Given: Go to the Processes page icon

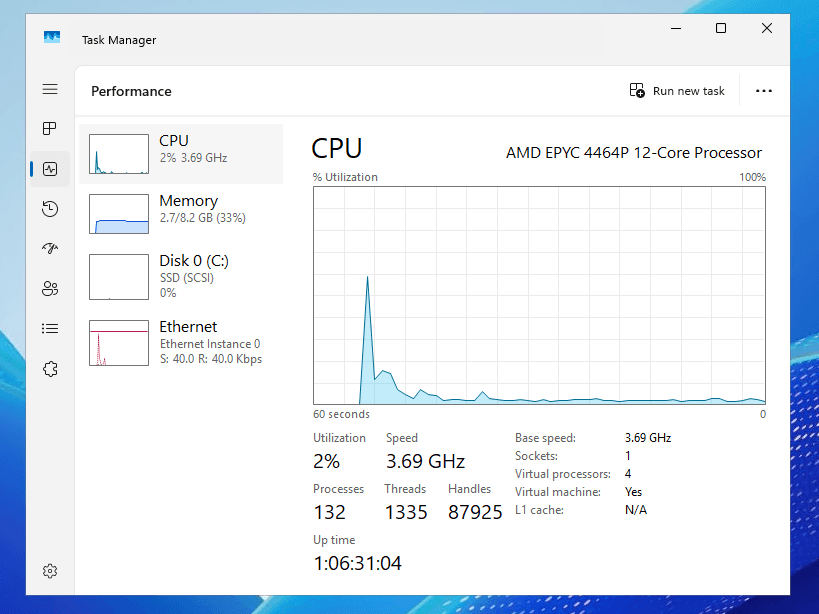Looking at the screenshot, I should [x=50, y=128].
